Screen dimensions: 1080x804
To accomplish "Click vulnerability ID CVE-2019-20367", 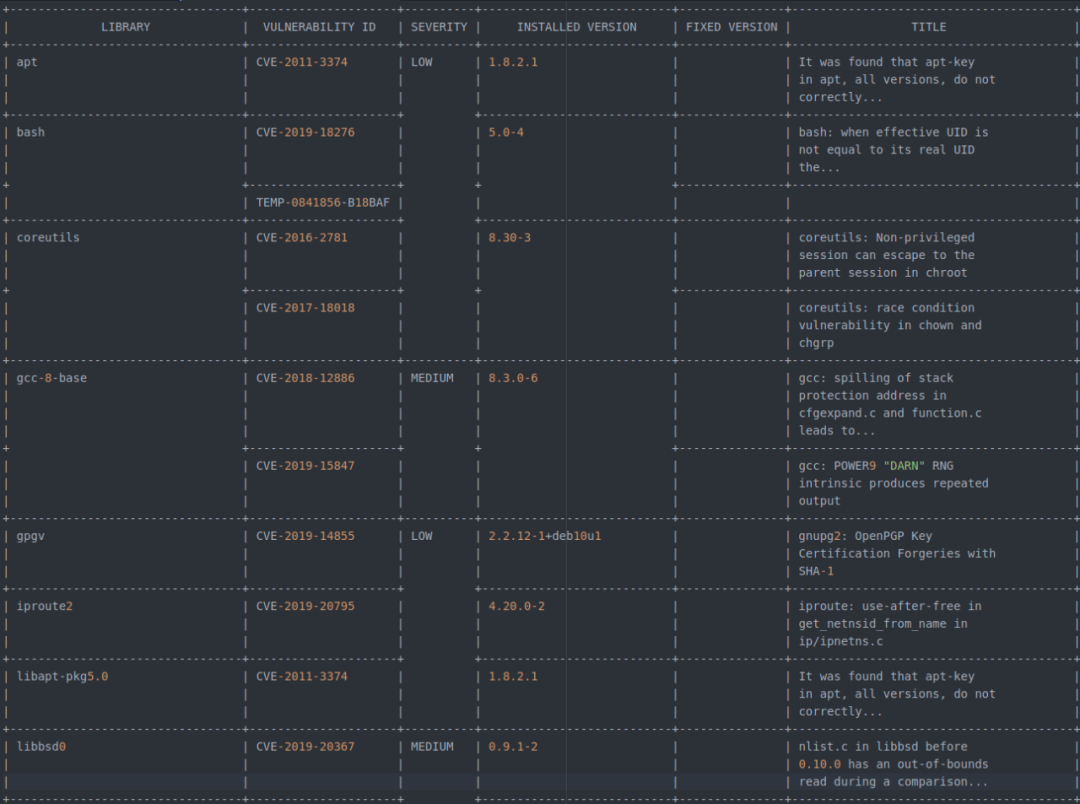I will point(305,747).
